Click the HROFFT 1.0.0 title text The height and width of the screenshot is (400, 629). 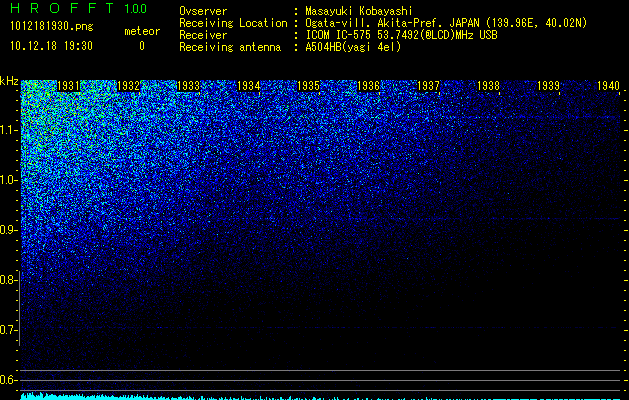pos(79,8)
